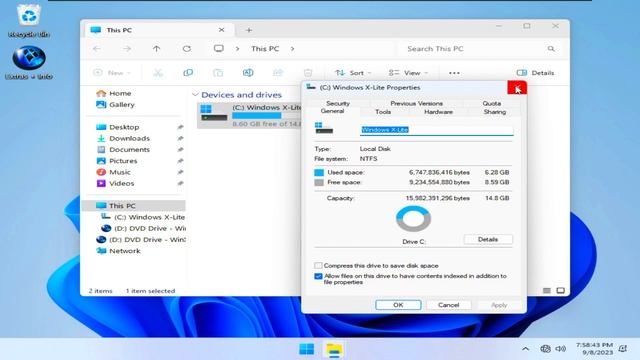This screenshot has height=360, width=640.
Task: Switch to the Previous Versions tab
Action: [x=416, y=103]
